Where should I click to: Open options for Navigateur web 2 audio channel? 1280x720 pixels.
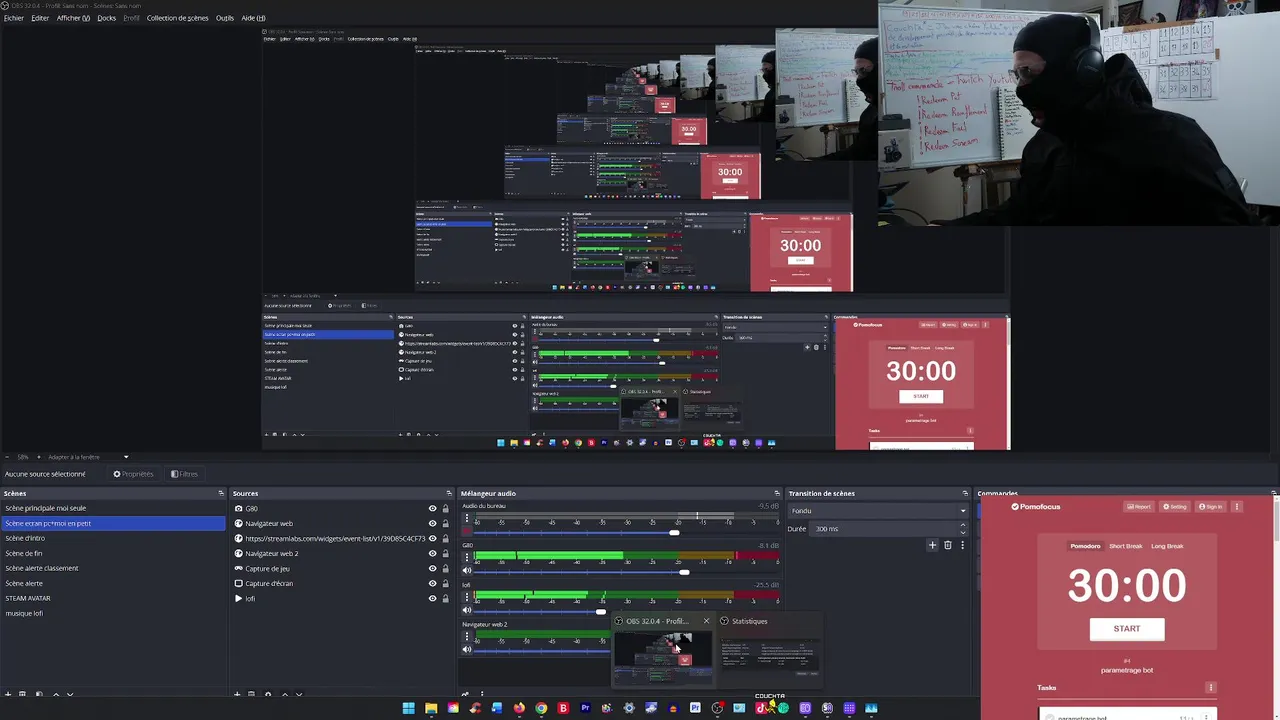[x=466, y=636]
